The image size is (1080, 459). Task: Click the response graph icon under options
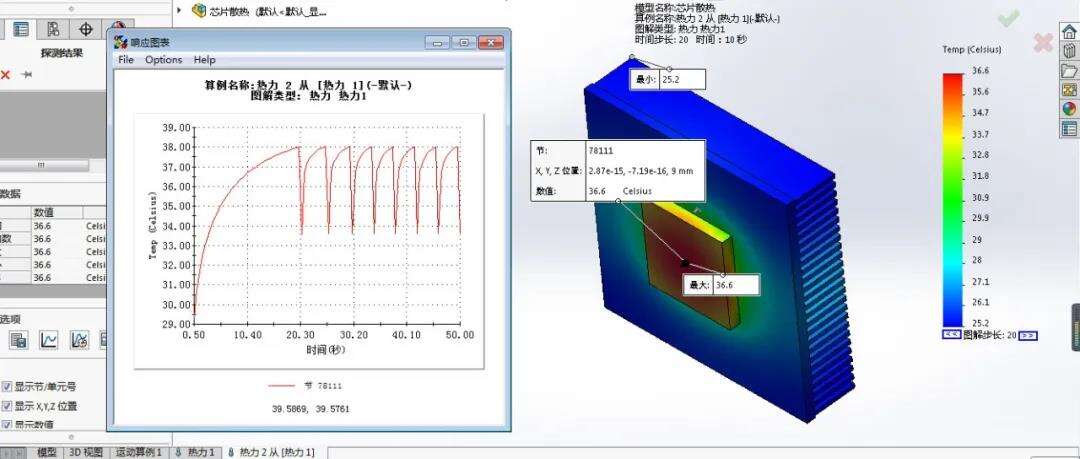pos(79,339)
